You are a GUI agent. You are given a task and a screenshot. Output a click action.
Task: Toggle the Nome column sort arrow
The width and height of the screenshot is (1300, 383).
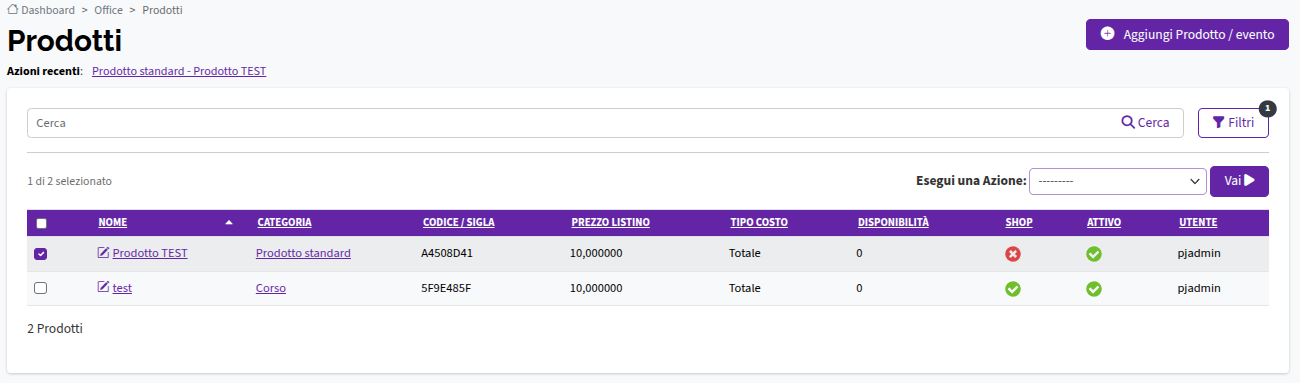click(229, 222)
